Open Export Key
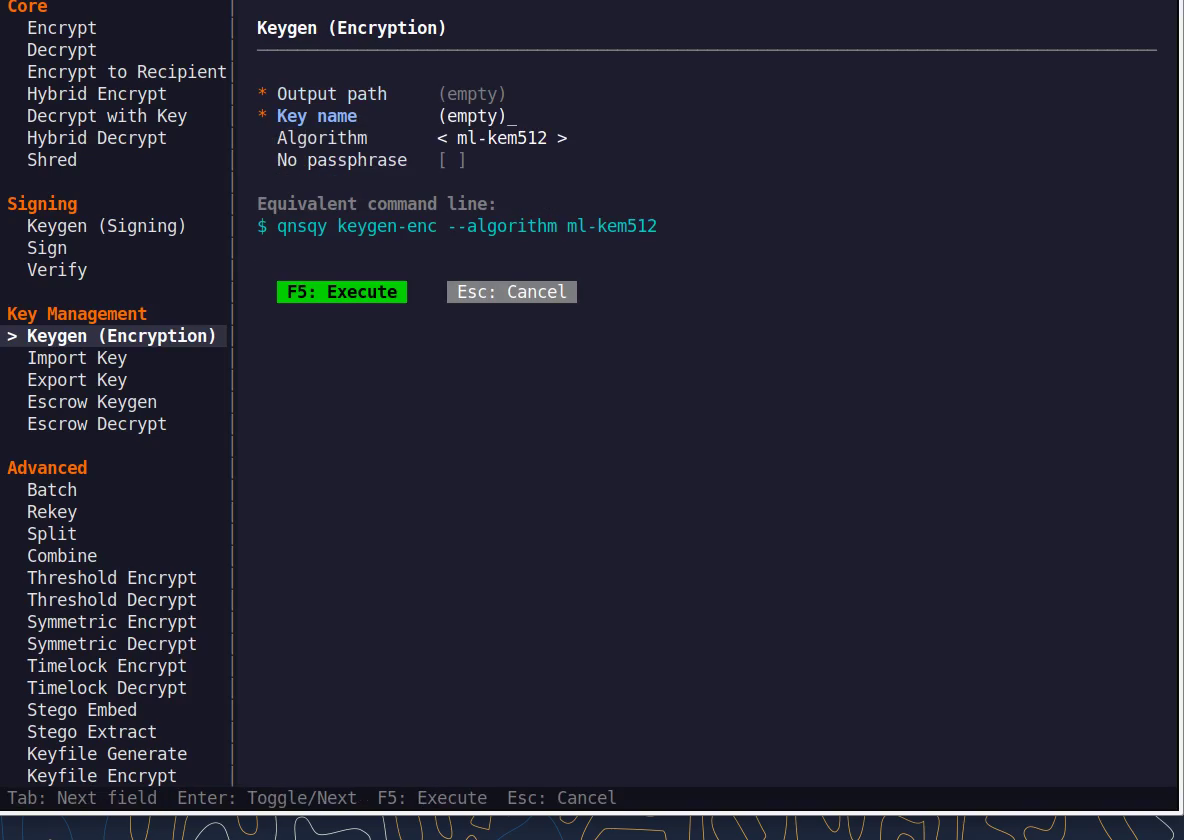The height and width of the screenshot is (840, 1184). click(77, 379)
